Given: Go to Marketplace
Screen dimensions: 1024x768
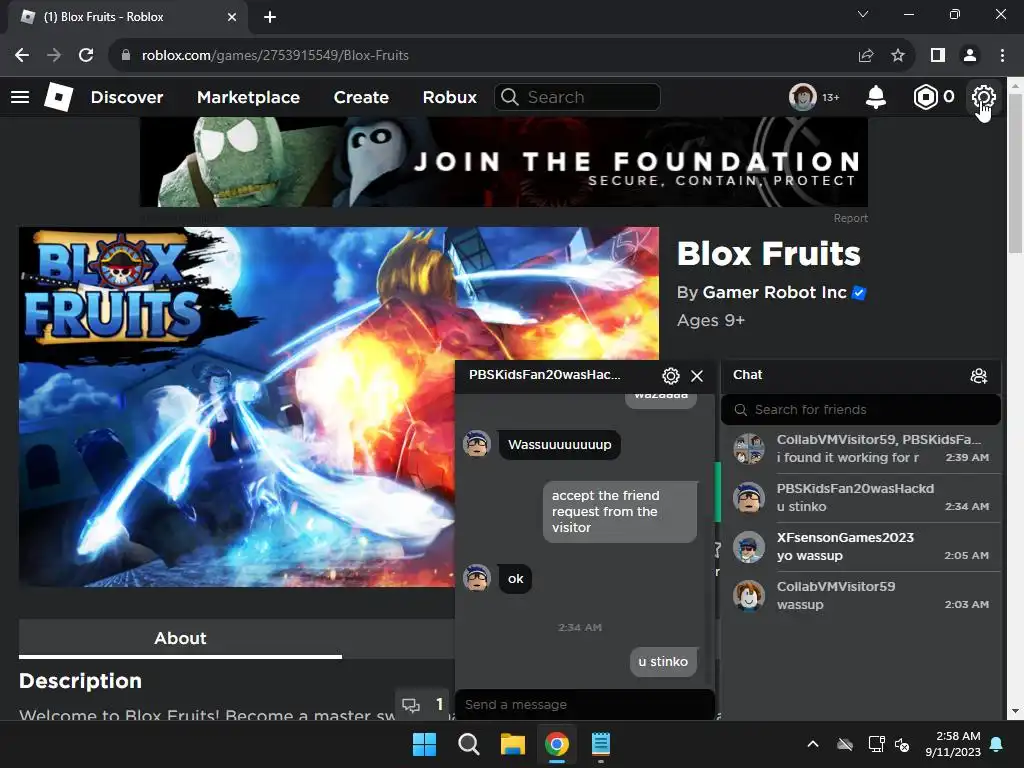Looking at the screenshot, I should (x=248, y=97).
